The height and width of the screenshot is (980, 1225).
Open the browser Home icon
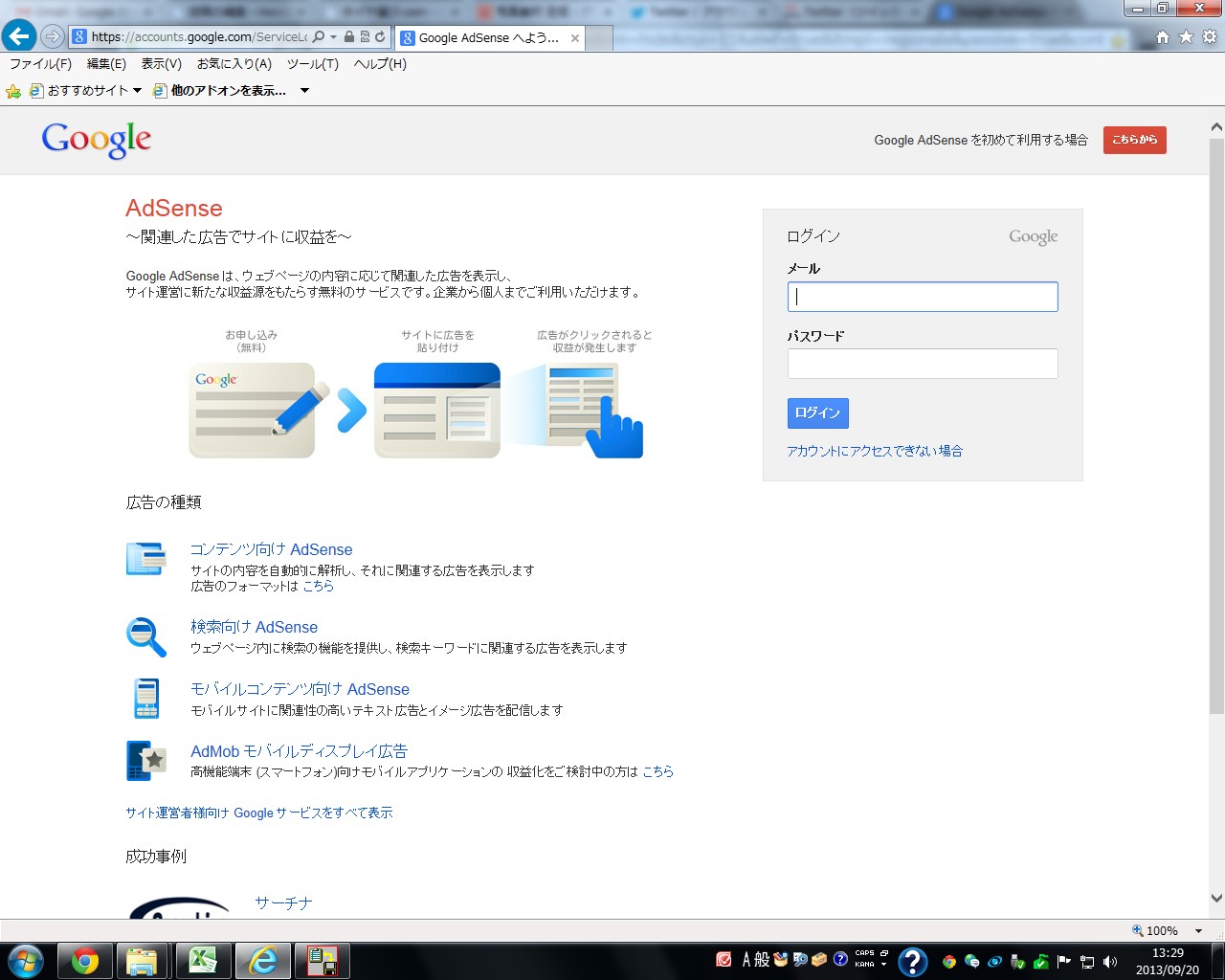coord(1163,37)
